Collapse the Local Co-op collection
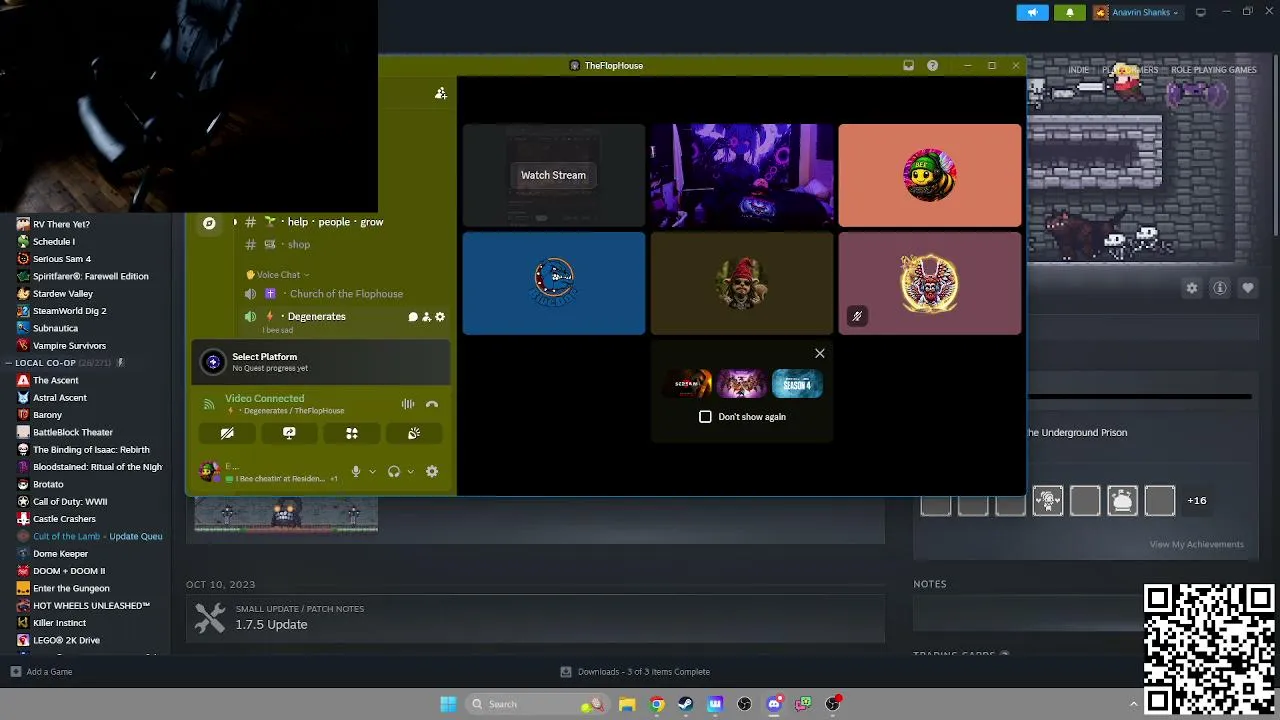This screenshot has height=720, width=1280. (9, 363)
